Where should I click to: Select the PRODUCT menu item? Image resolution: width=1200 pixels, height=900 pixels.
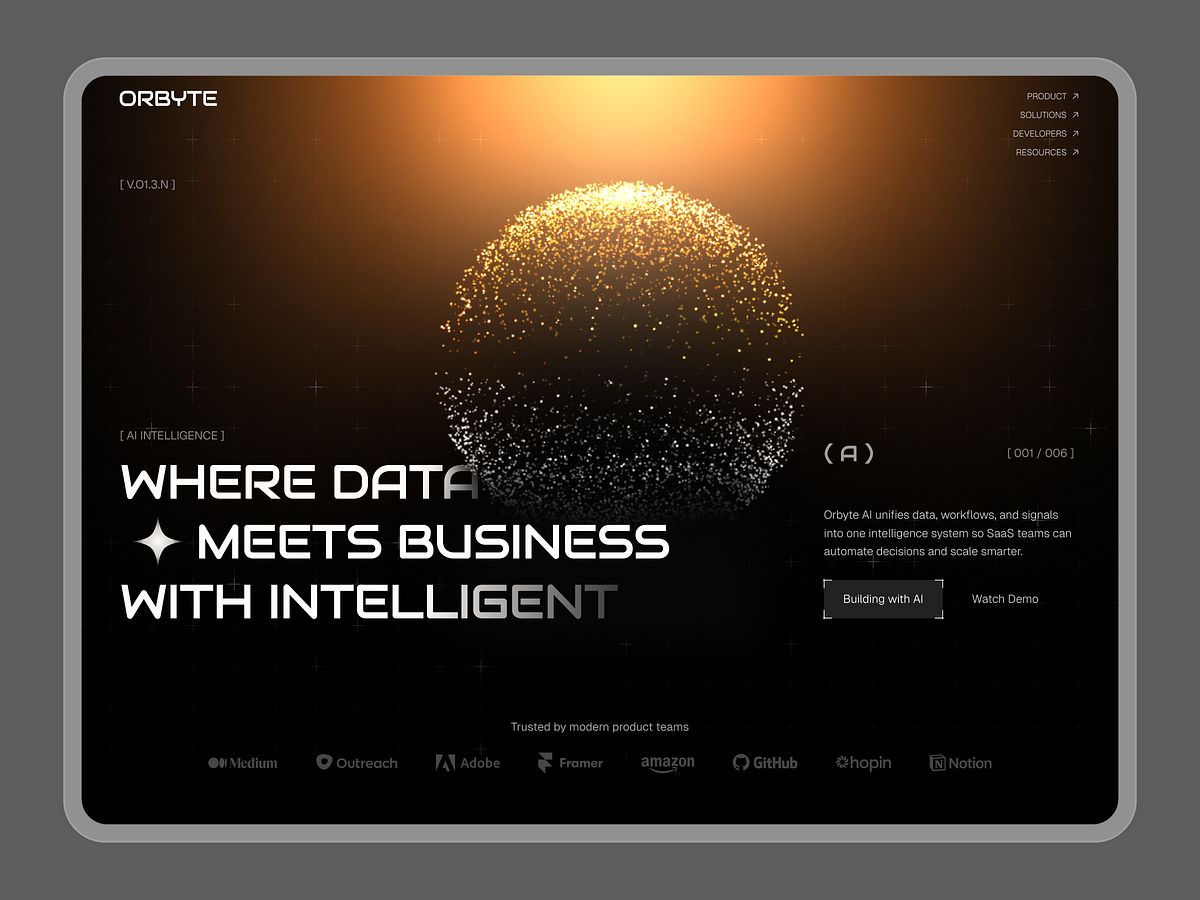[x=1046, y=96]
